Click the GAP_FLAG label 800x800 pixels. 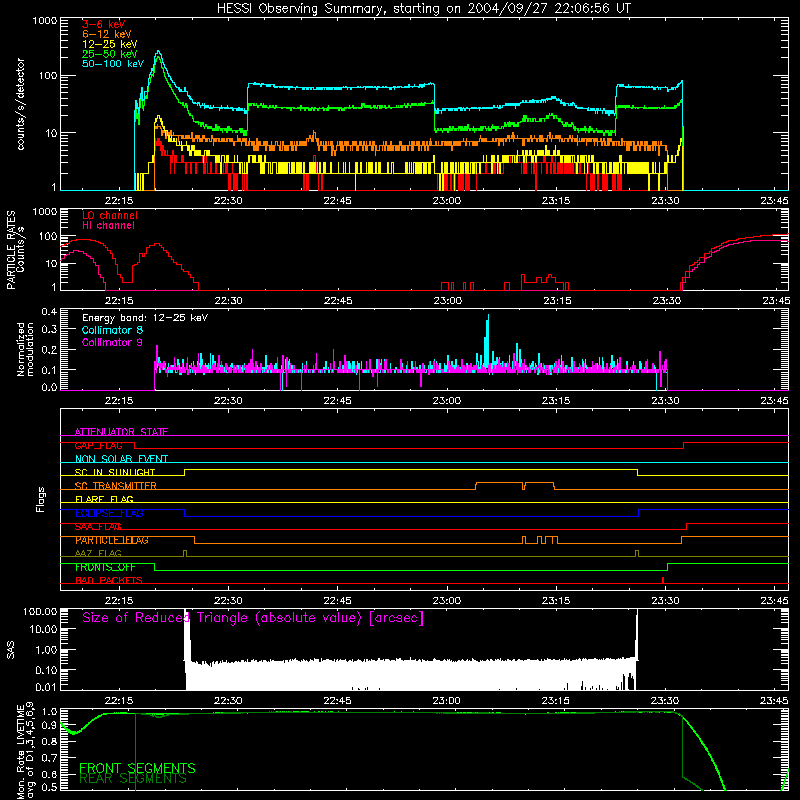[x=98, y=445]
